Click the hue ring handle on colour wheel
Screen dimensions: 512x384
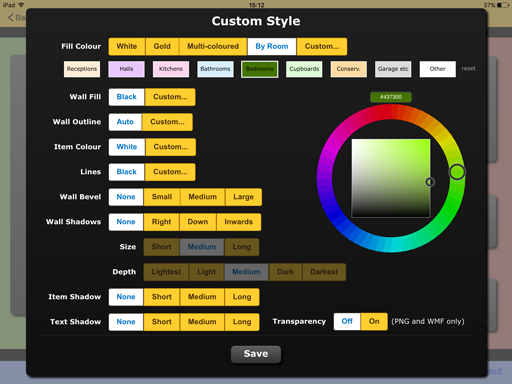(457, 172)
